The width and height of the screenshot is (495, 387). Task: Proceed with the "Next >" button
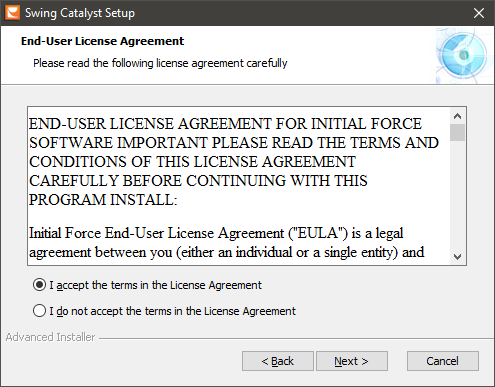click(352, 361)
